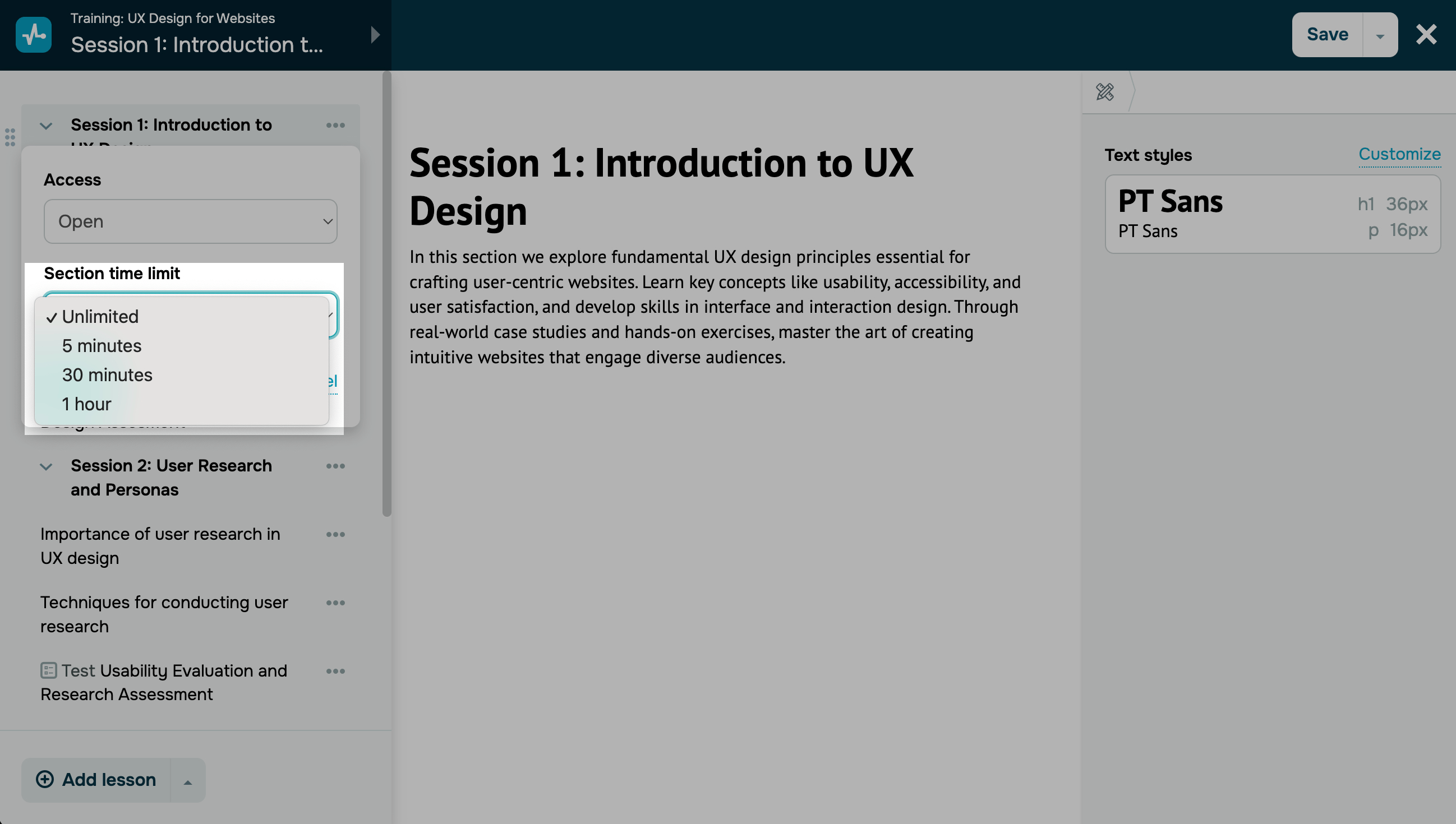The width and height of the screenshot is (1456, 824).
Task: Open options for Importance of user research lesson
Action: coord(335,535)
